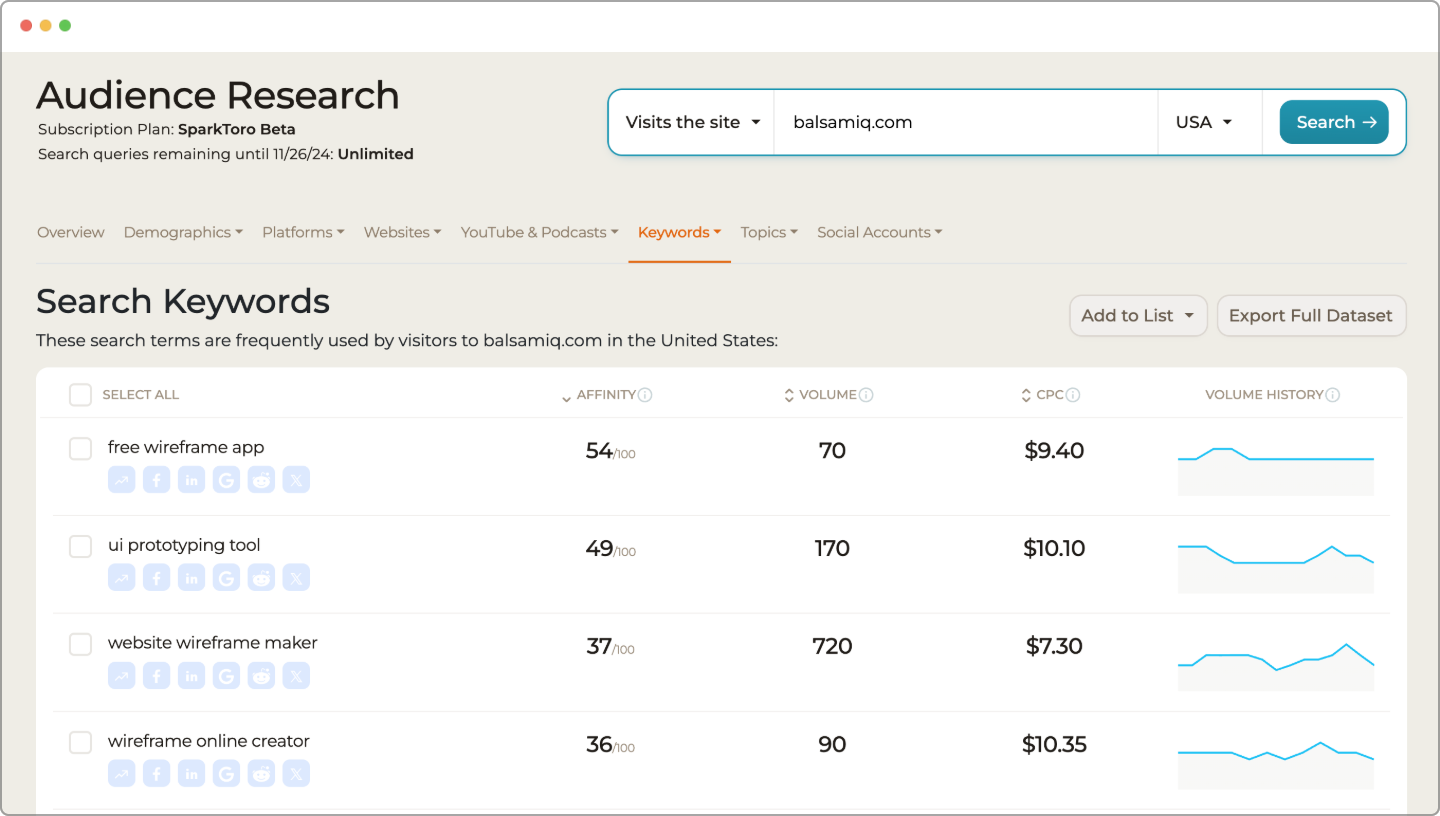Click volume history chart for free wireframe app

(1276, 471)
